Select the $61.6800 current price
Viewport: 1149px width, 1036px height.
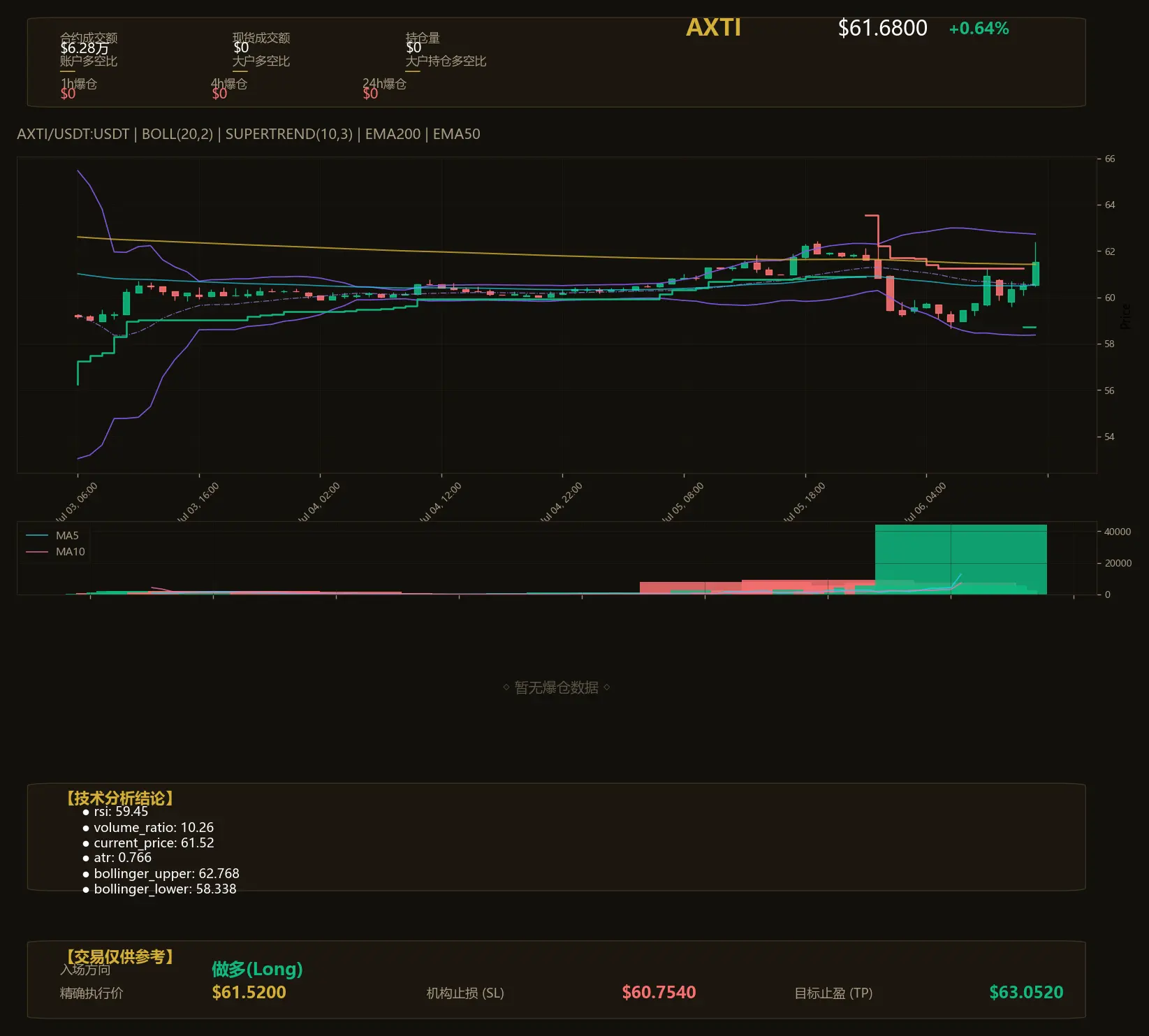[x=882, y=28]
